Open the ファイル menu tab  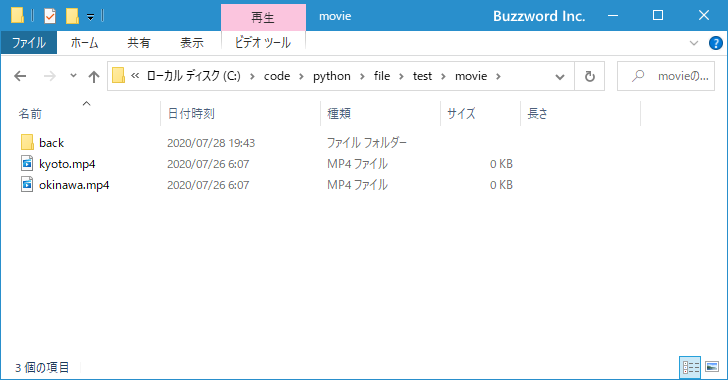click(29, 43)
